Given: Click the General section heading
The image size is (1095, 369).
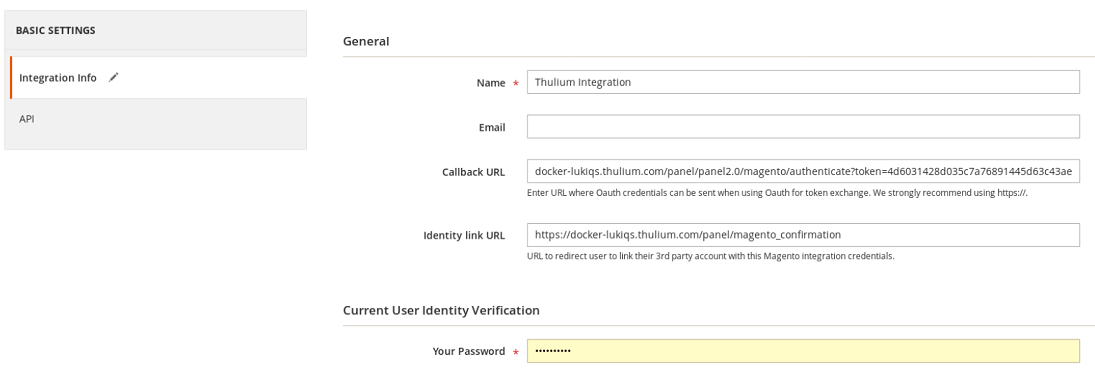Looking at the screenshot, I should pos(366,41).
